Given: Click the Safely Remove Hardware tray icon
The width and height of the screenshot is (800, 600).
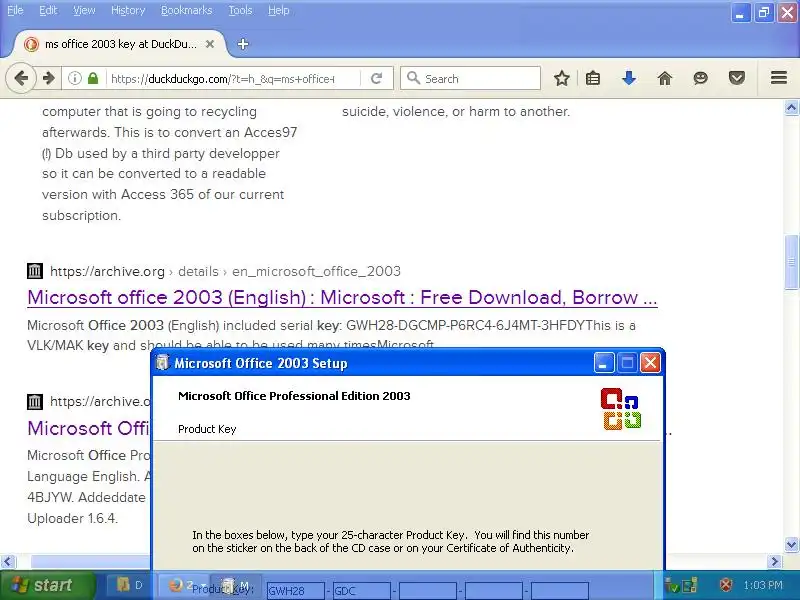Looking at the screenshot, I should tap(671, 585).
